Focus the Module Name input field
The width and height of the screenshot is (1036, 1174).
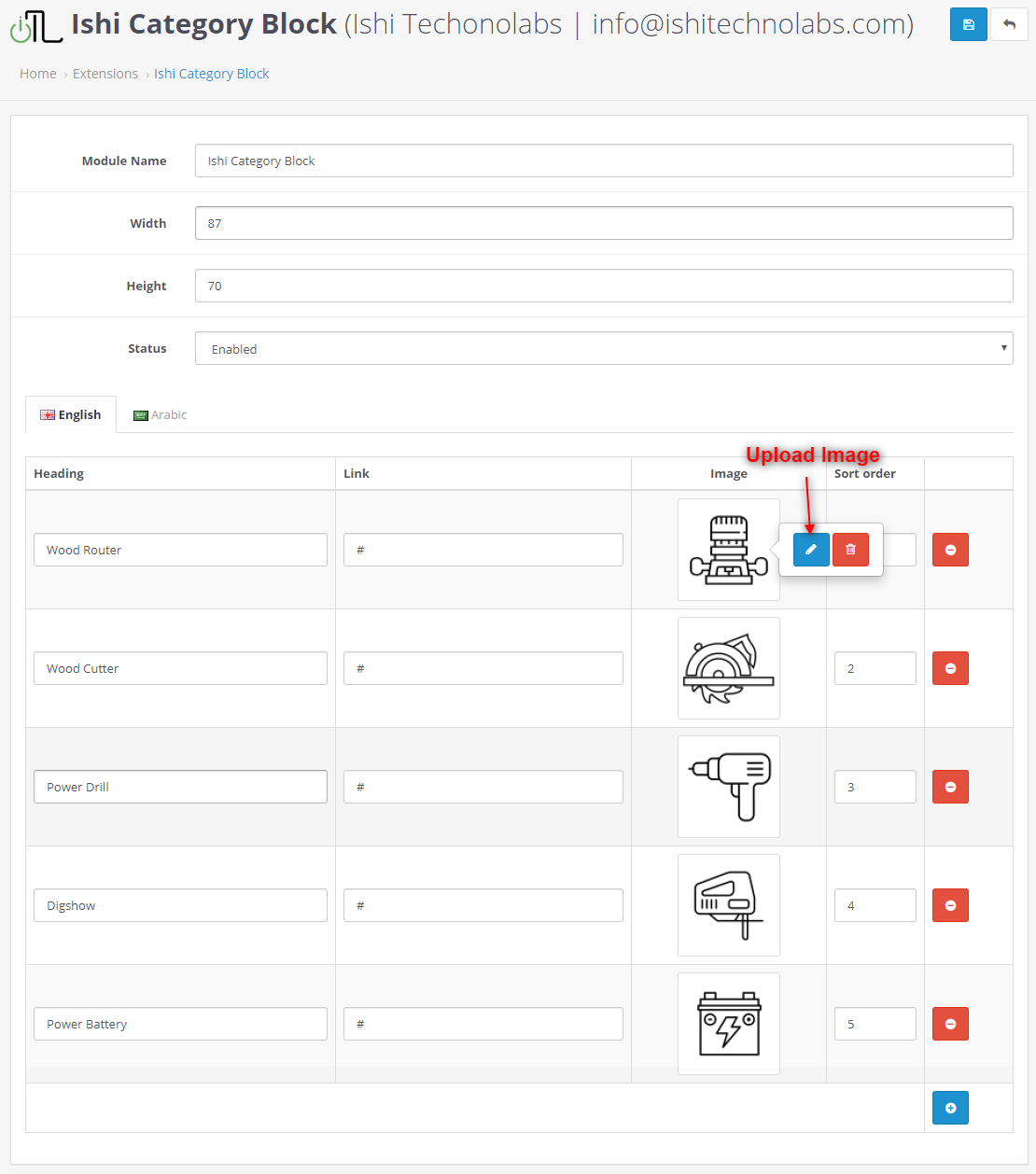tap(603, 161)
